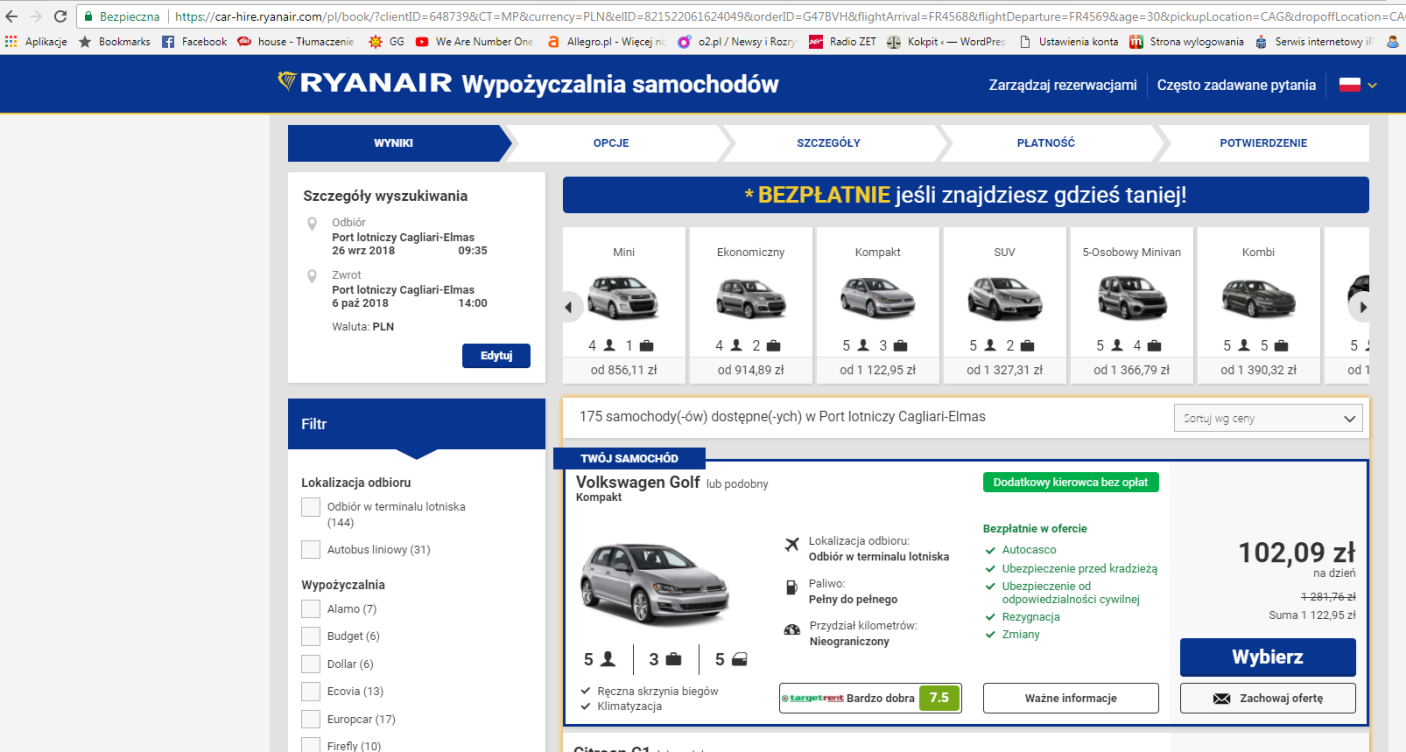Image resolution: width=1406 pixels, height=752 pixels.
Task: Enable the Budget supplier filter
Action: click(311, 636)
